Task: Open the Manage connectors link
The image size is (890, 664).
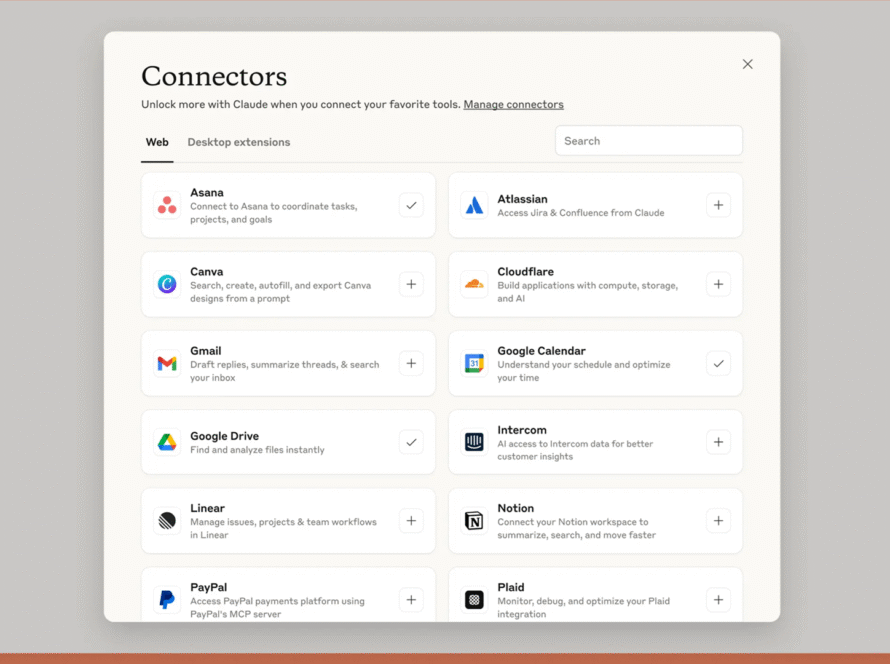Action: [513, 104]
